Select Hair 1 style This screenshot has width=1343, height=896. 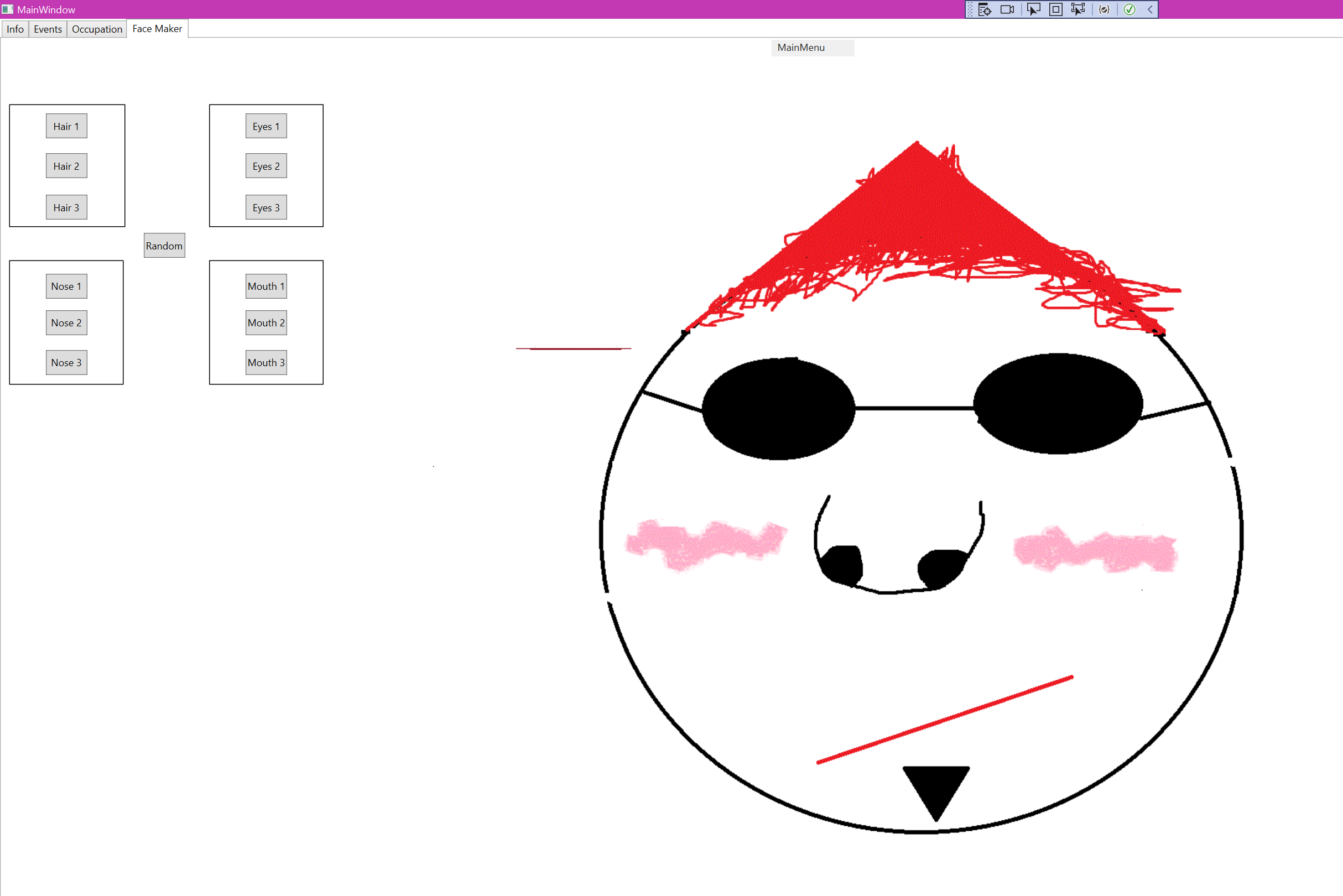pyautogui.click(x=66, y=126)
